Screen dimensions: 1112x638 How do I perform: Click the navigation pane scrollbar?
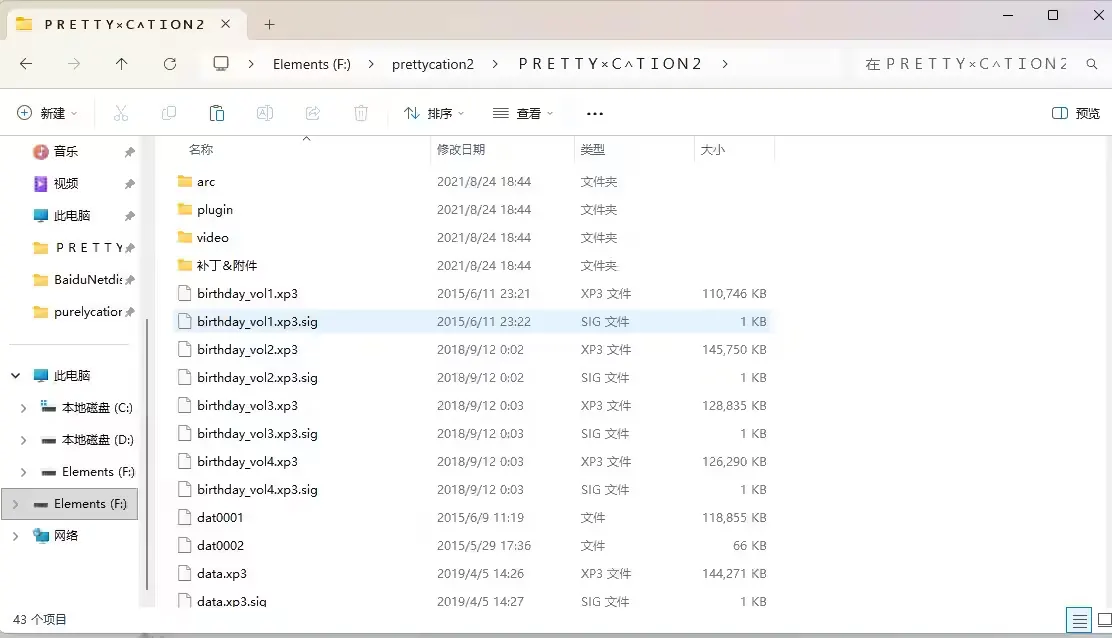click(x=147, y=454)
